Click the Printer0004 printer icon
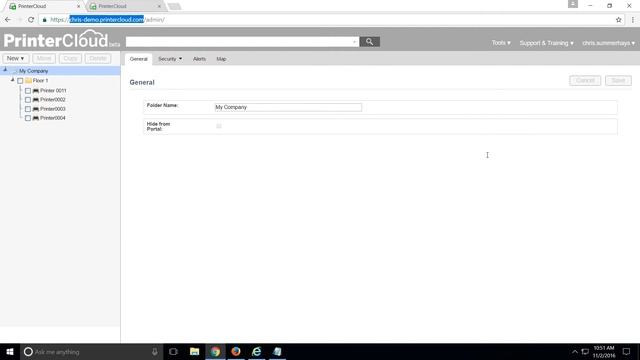Image resolution: width=640 pixels, height=360 pixels. click(36, 118)
